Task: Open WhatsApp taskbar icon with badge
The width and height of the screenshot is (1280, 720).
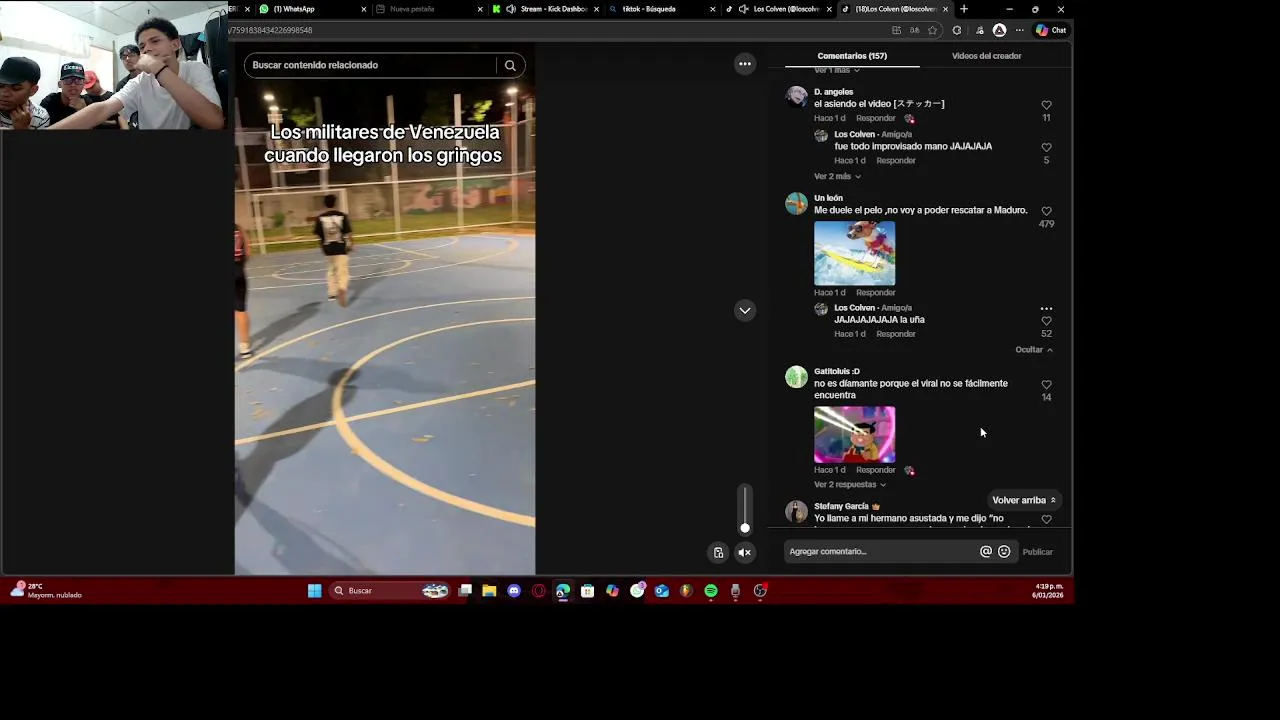Action: tap(638, 590)
